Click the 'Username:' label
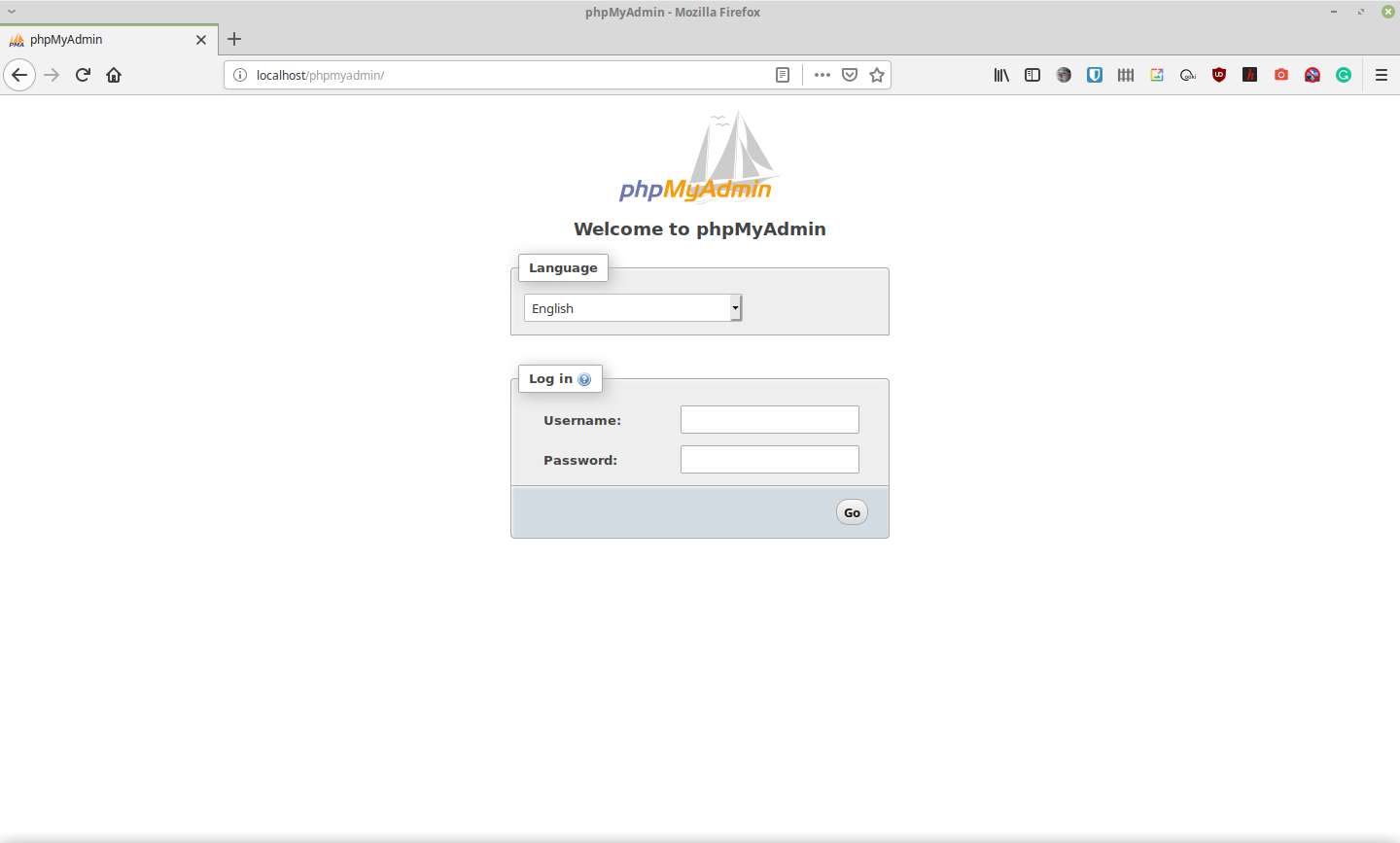 [x=582, y=421]
